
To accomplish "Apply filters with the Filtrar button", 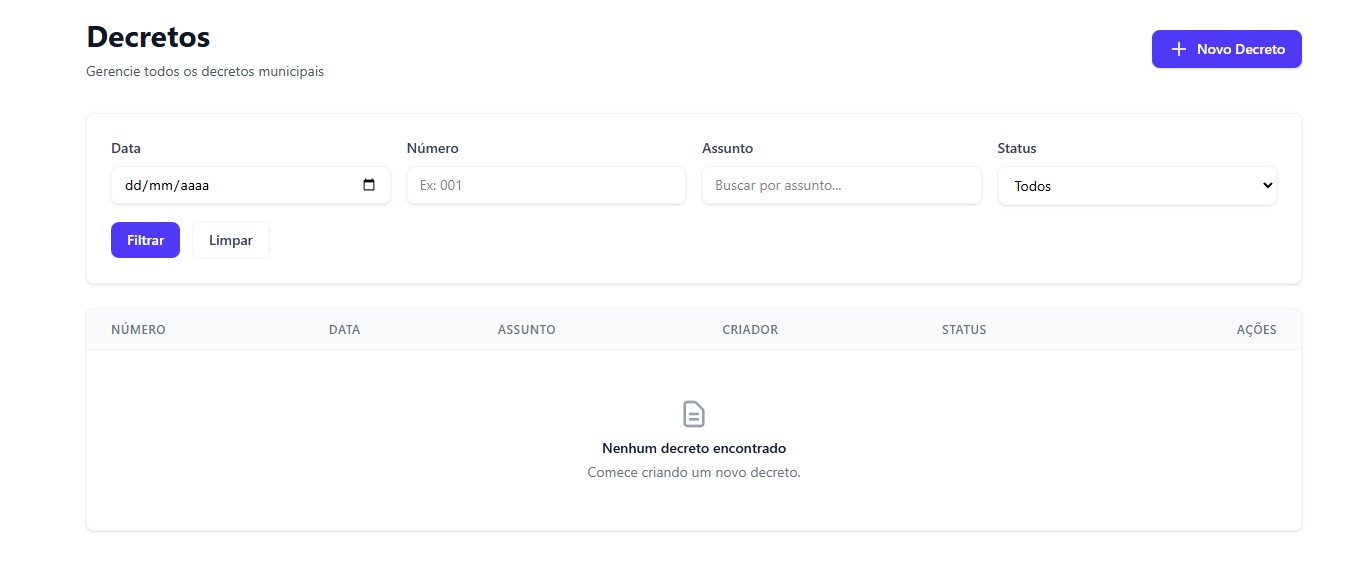I will coord(145,240).
